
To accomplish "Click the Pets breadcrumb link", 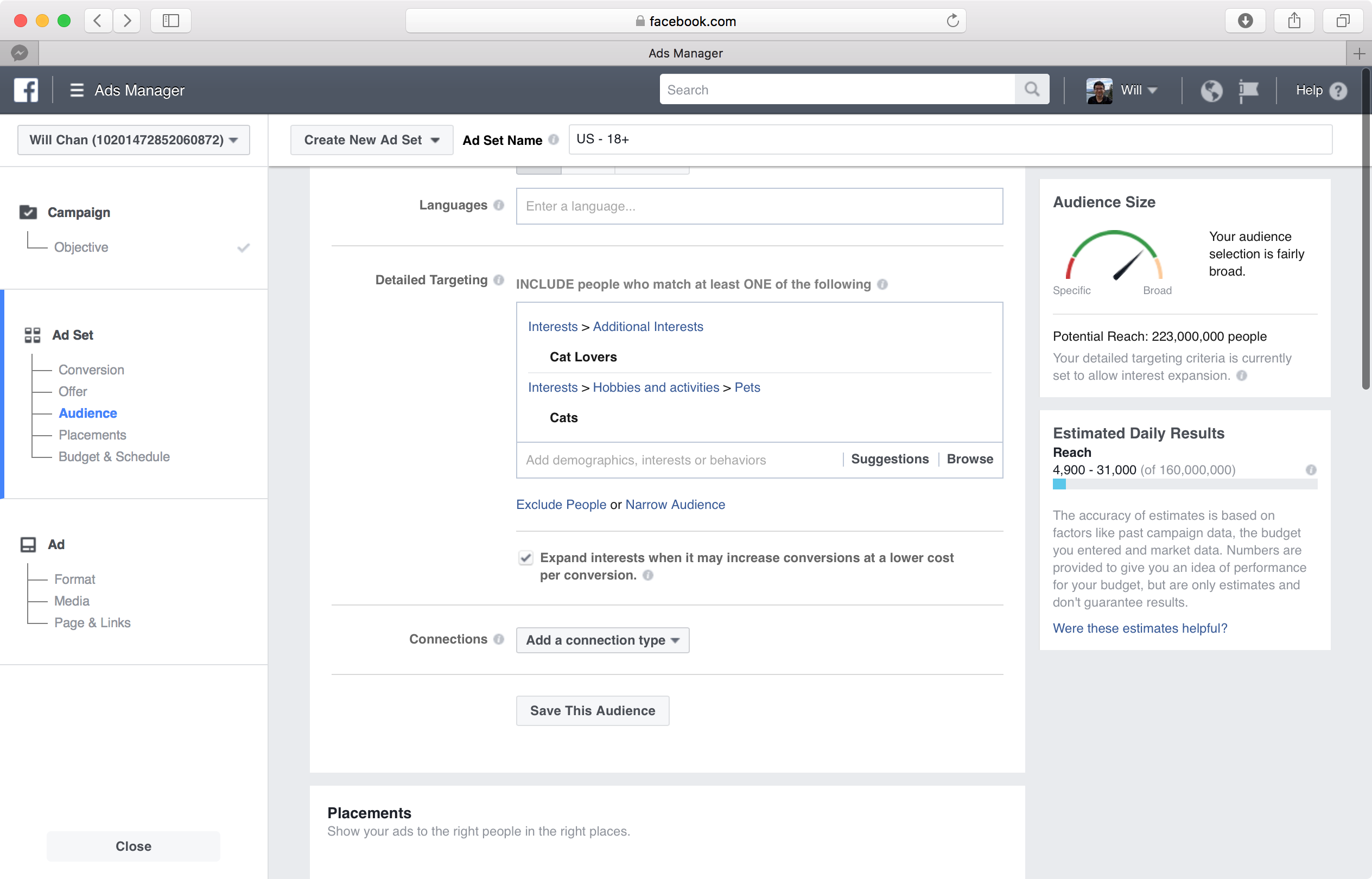I will (x=747, y=387).
